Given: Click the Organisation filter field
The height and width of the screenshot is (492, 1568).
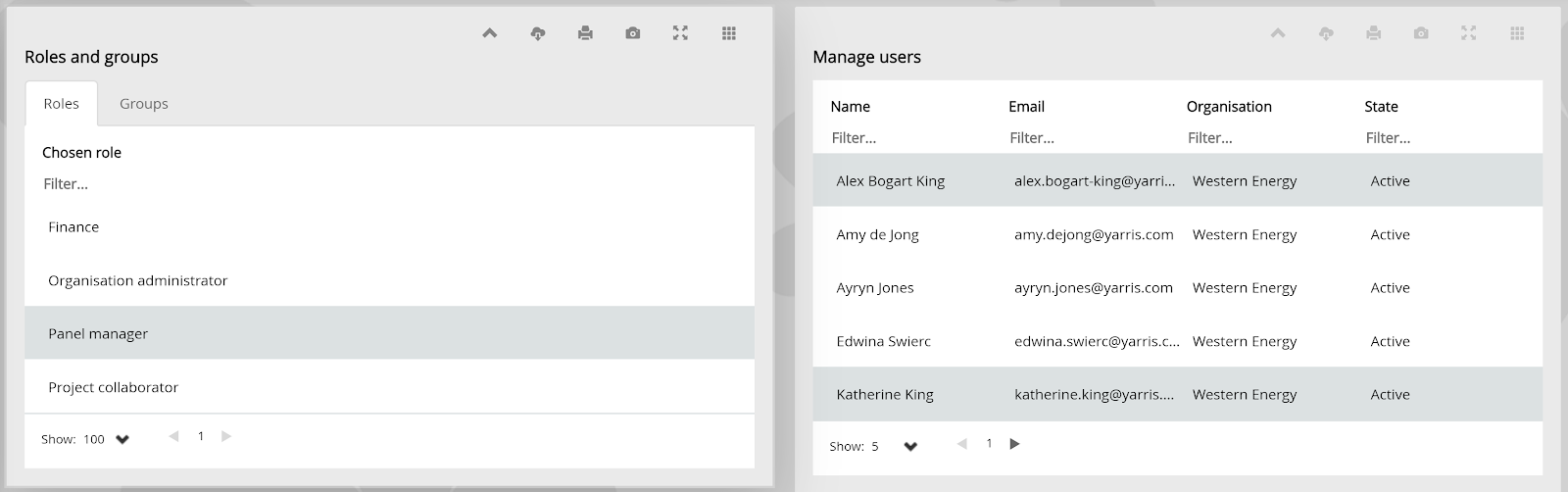Looking at the screenshot, I should 1268,138.
